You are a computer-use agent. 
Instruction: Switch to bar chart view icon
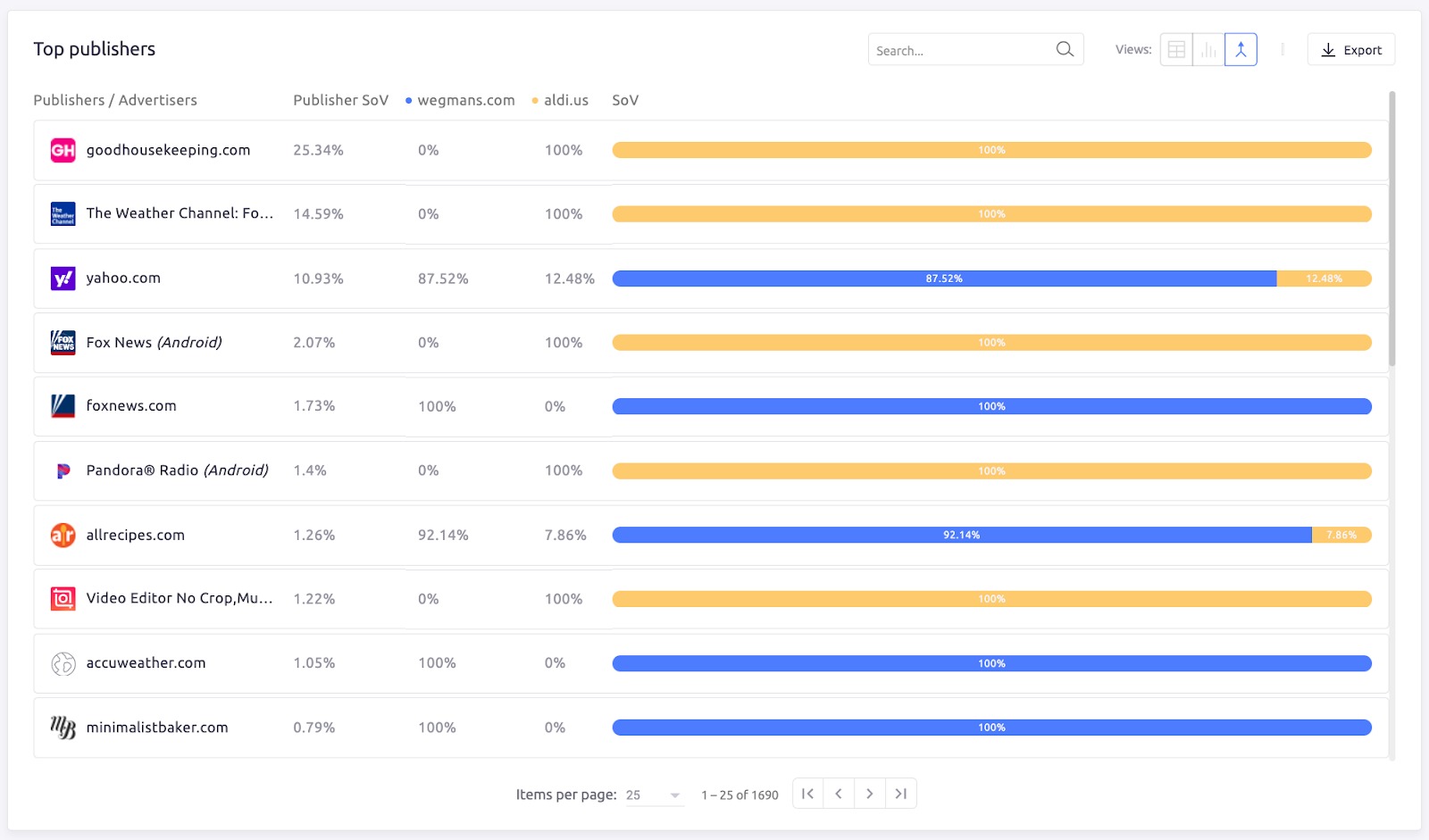[x=1208, y=50]
